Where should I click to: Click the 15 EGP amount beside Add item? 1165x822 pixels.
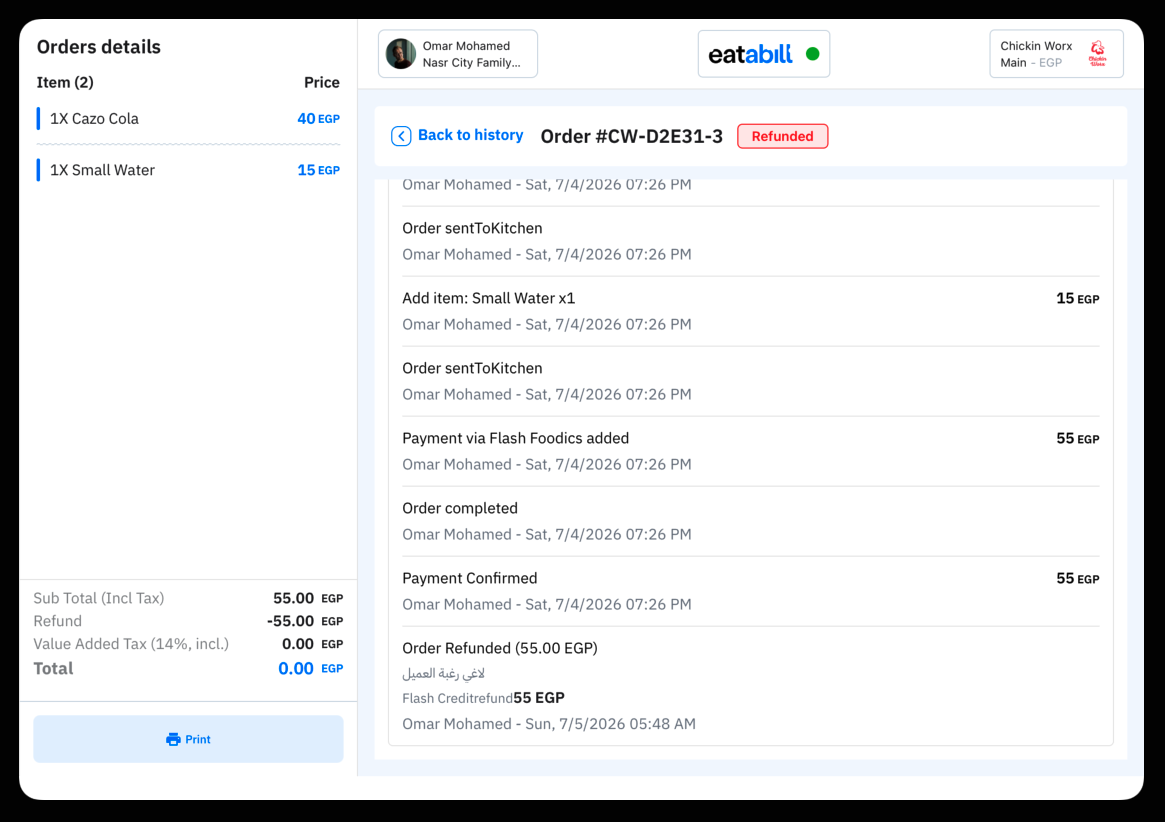[1077, 299]
